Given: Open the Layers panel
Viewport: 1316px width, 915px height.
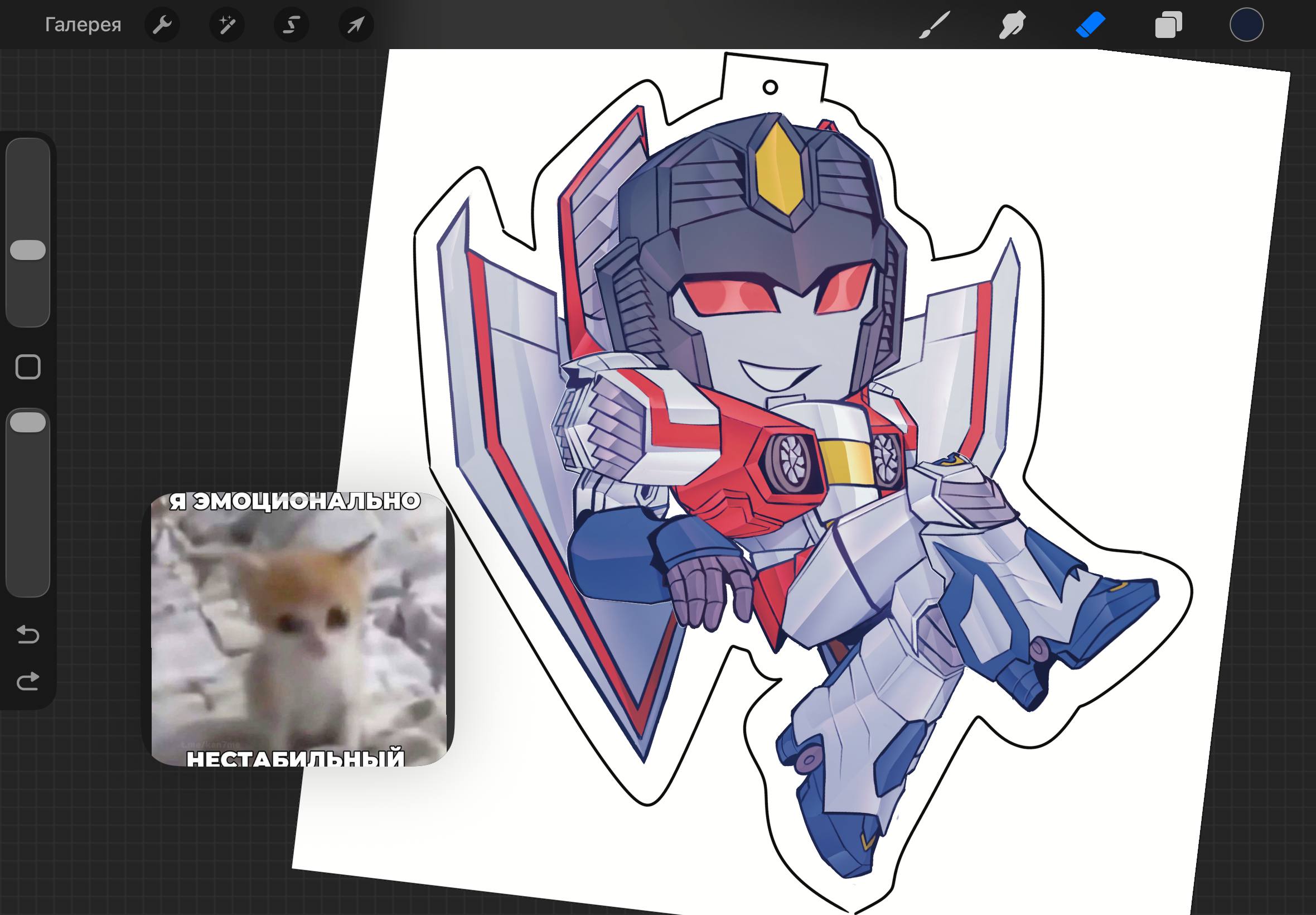Looking at the screenshot, I should 1168,25.
